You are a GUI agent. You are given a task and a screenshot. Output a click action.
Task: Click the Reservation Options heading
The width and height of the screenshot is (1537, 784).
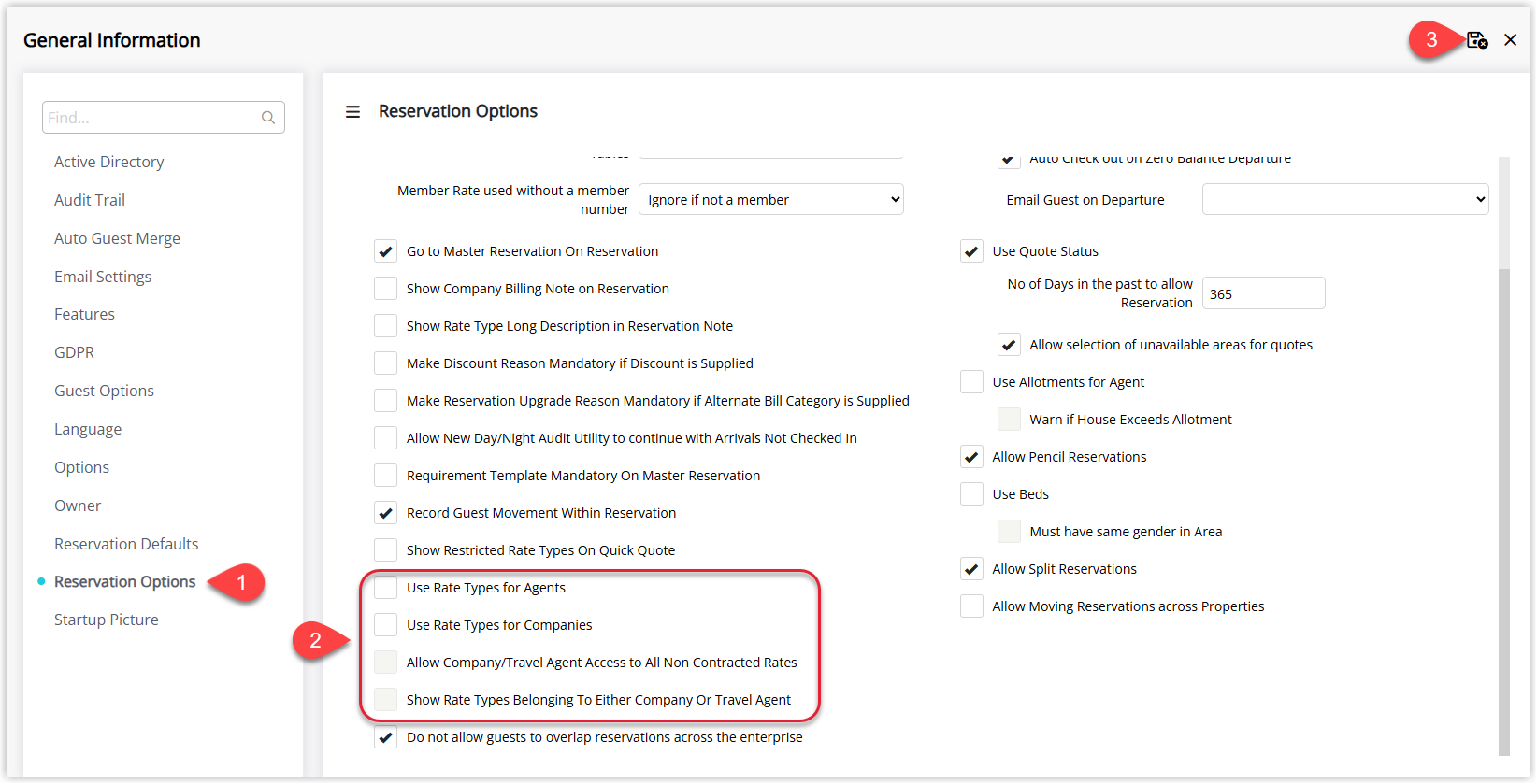458,111
